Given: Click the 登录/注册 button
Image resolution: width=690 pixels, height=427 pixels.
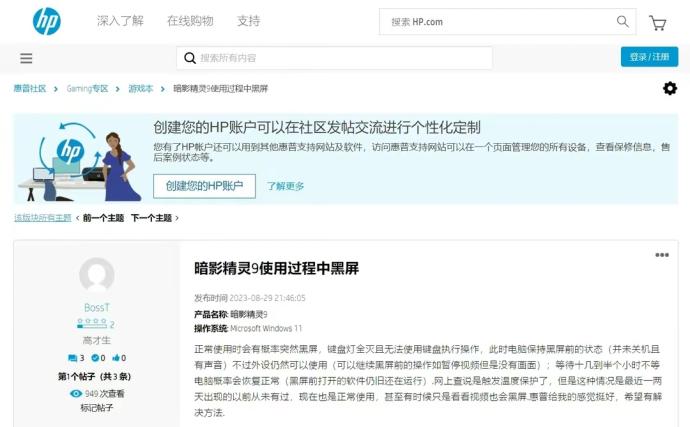Looking at the screenshot, I should [649, 57].
